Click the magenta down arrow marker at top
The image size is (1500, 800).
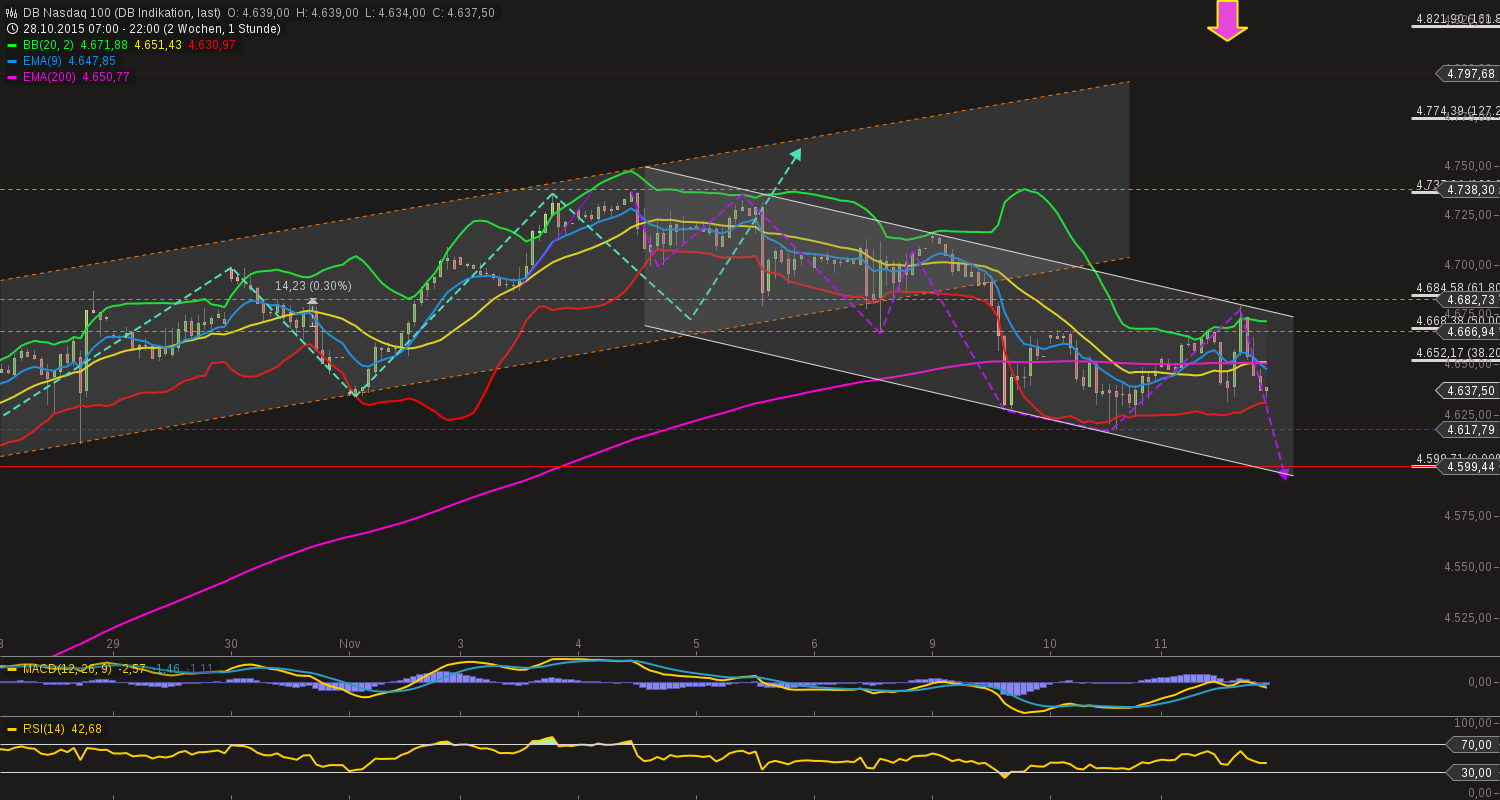click(x=1227, y=20)
